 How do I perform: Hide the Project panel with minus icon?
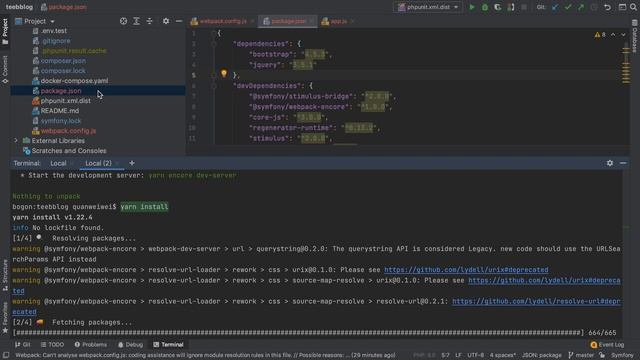pos(179,21)
